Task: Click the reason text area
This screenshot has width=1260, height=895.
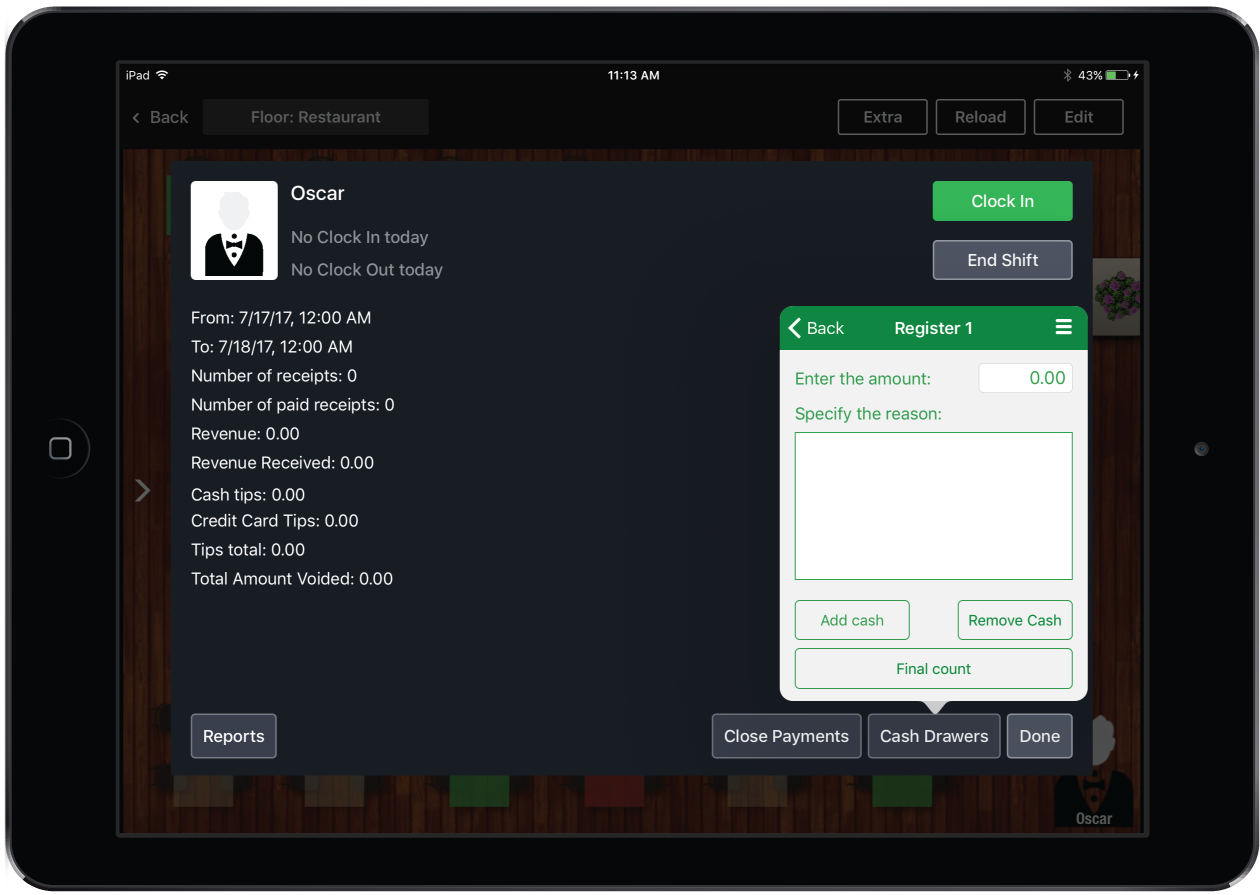Action: pos(933,506)
